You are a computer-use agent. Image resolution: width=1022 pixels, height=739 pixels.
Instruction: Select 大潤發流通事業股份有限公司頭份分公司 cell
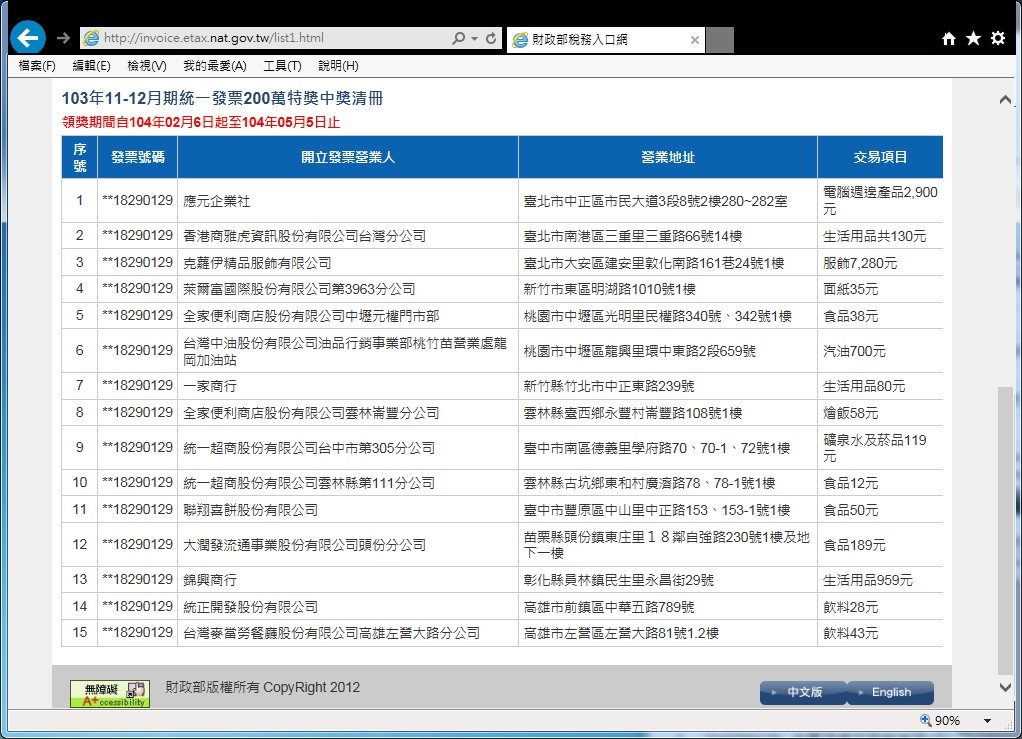coord(348,545)
